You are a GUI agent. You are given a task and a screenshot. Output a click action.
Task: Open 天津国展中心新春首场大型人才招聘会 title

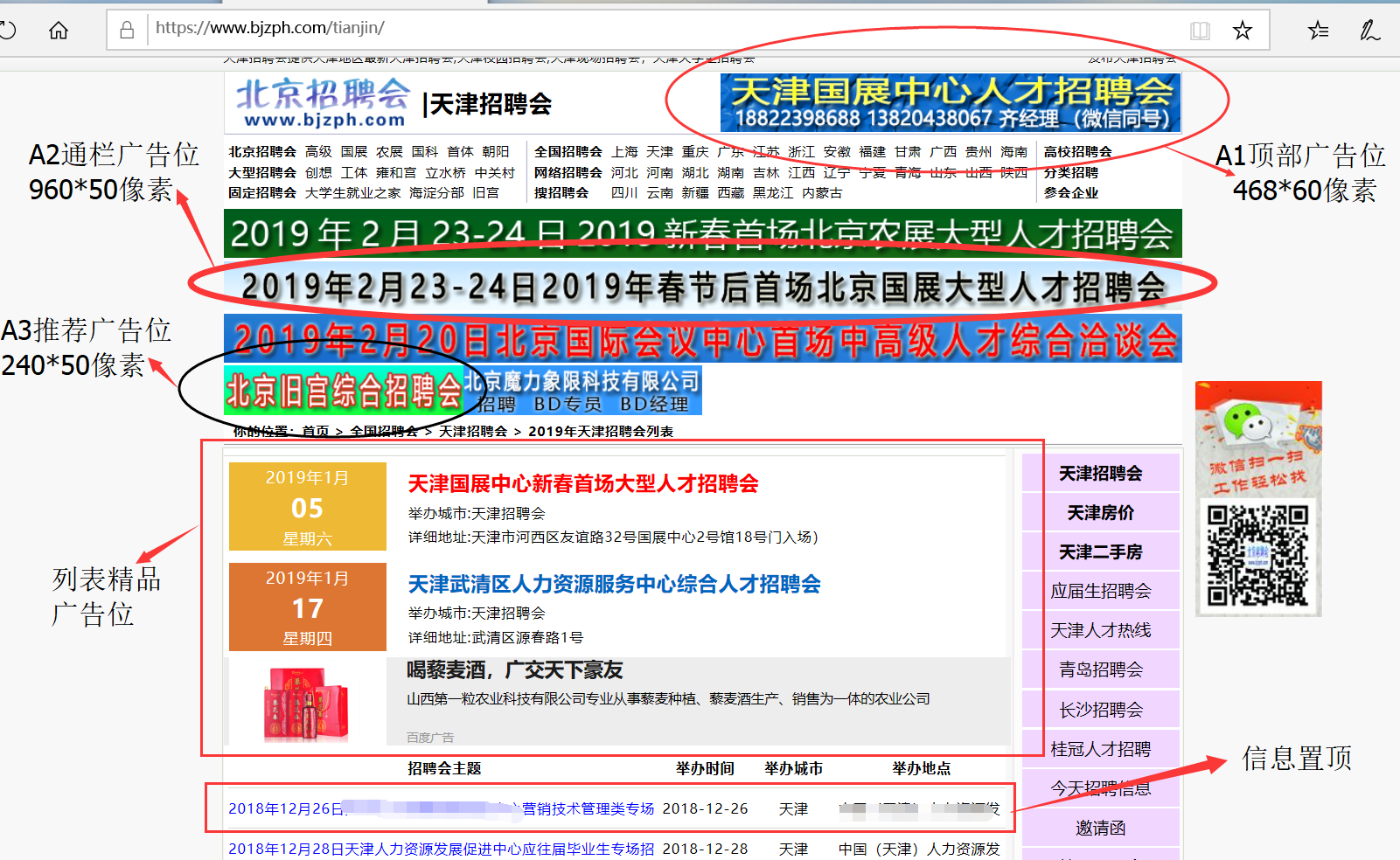coord(583,483)
